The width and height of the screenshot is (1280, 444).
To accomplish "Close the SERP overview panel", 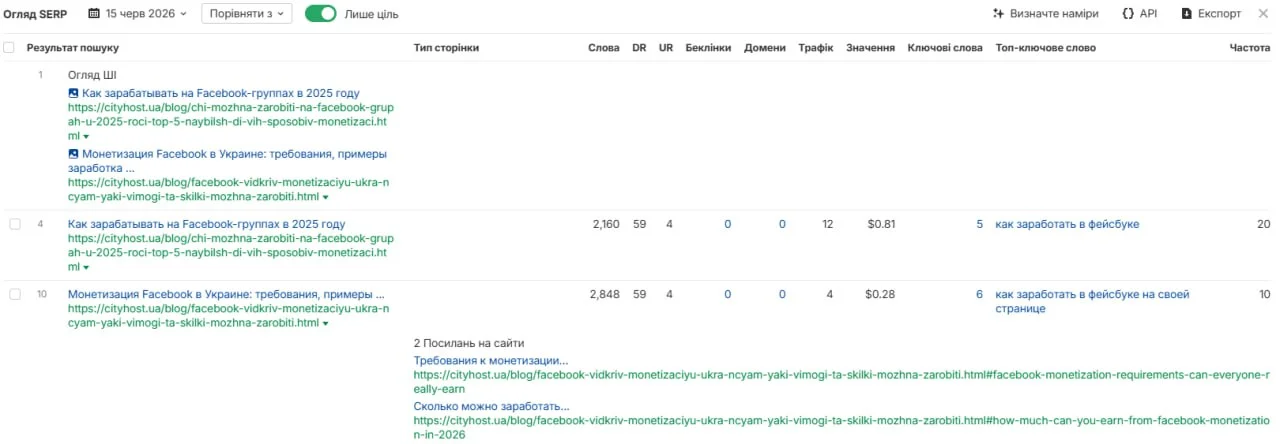I will 1263,14.
